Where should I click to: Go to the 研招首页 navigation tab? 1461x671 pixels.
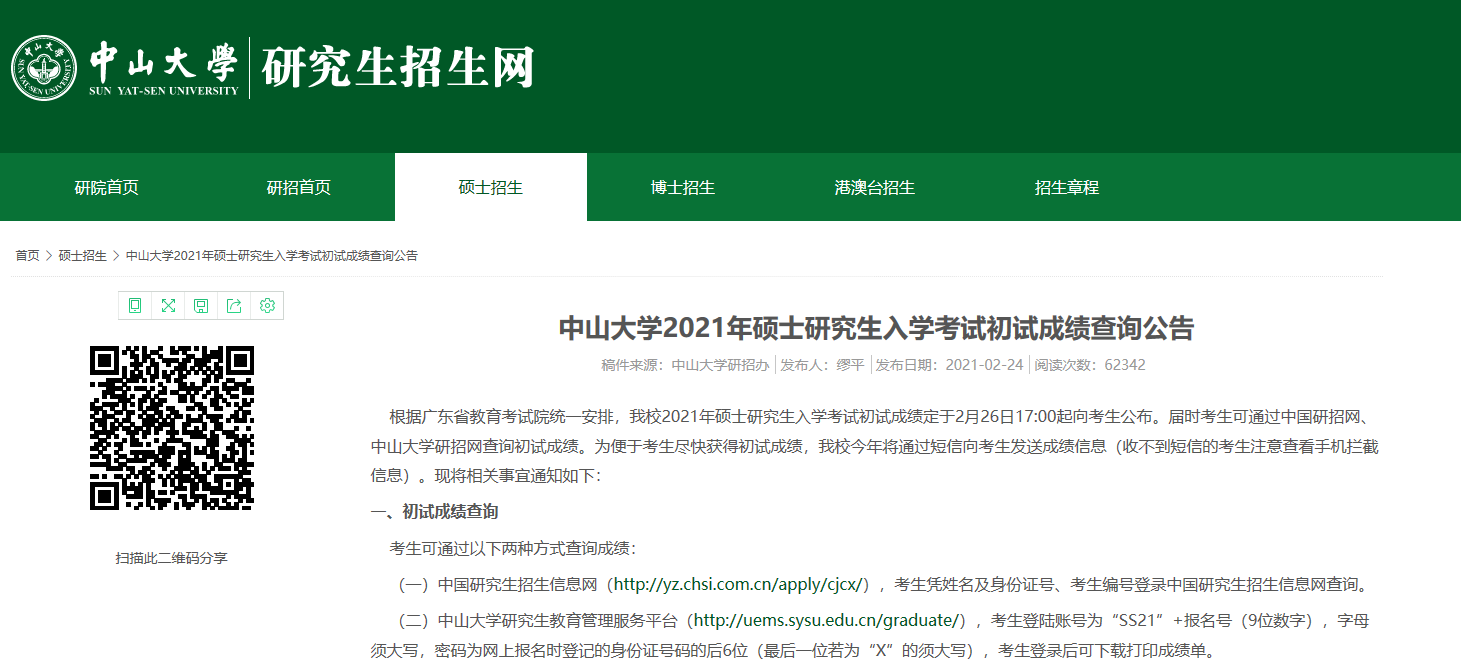pyautogui.click(x=299, y=187)
